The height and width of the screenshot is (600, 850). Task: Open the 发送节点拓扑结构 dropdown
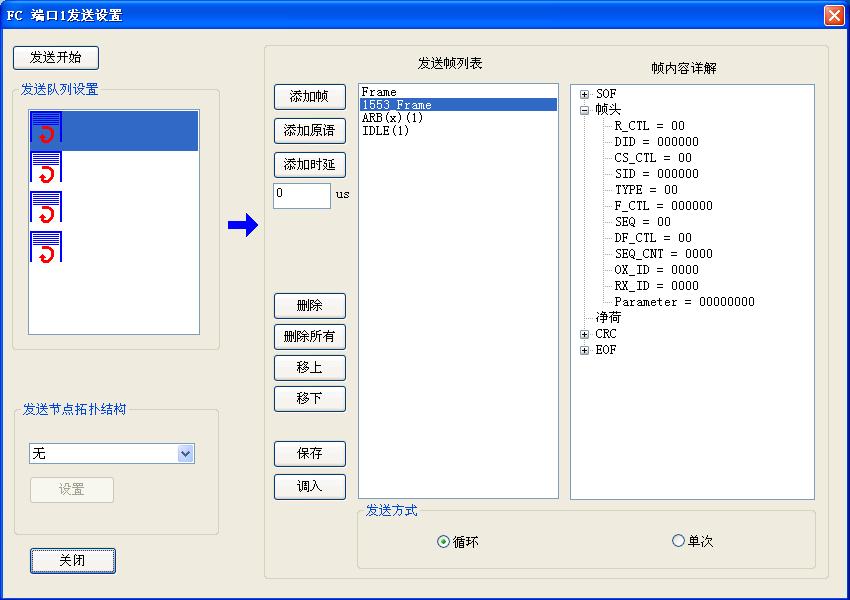pos(185,454)
